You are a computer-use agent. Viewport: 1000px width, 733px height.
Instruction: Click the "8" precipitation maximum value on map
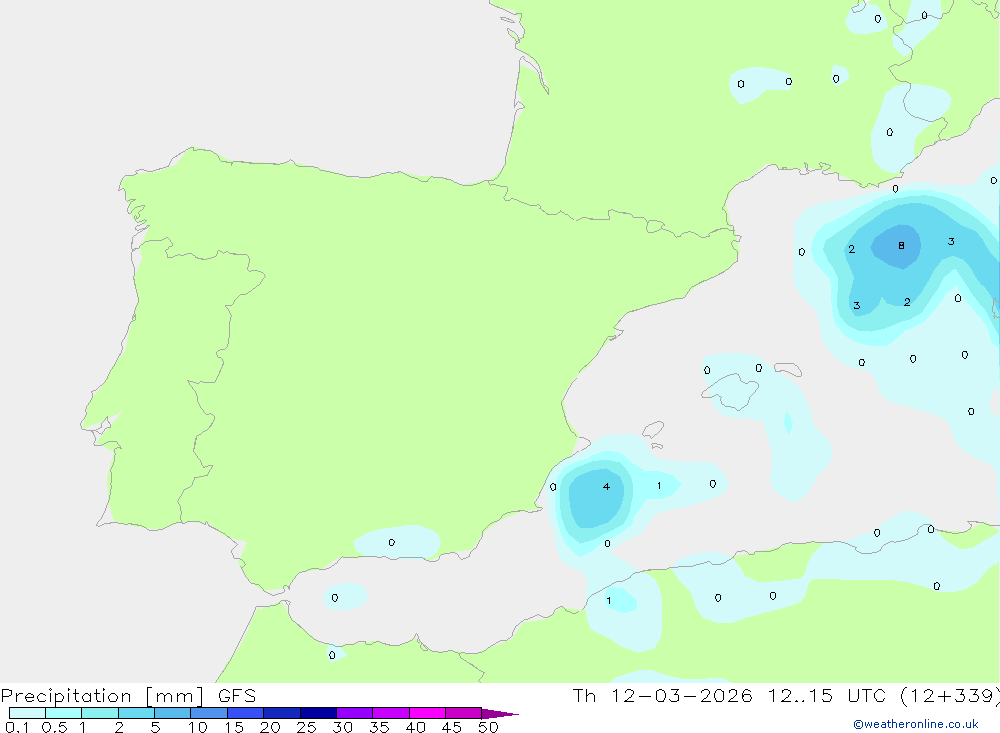pos(901,245)
